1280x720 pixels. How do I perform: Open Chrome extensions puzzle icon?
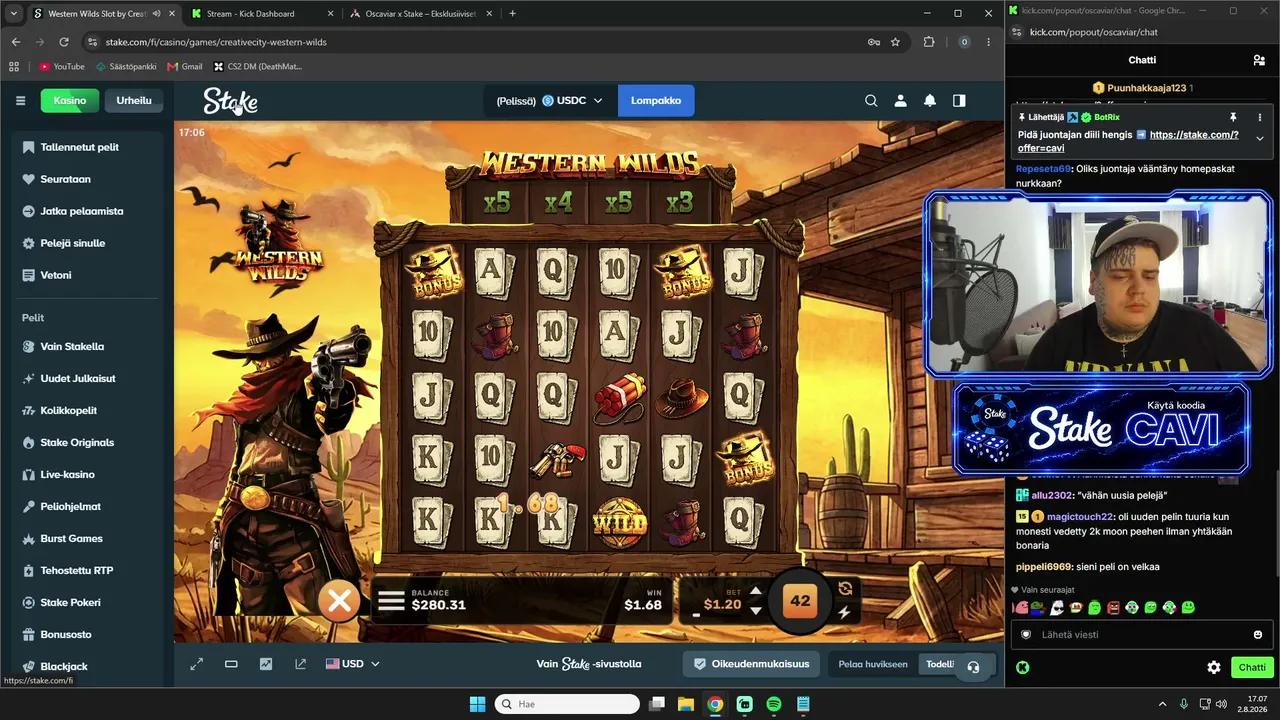(929, 42)
